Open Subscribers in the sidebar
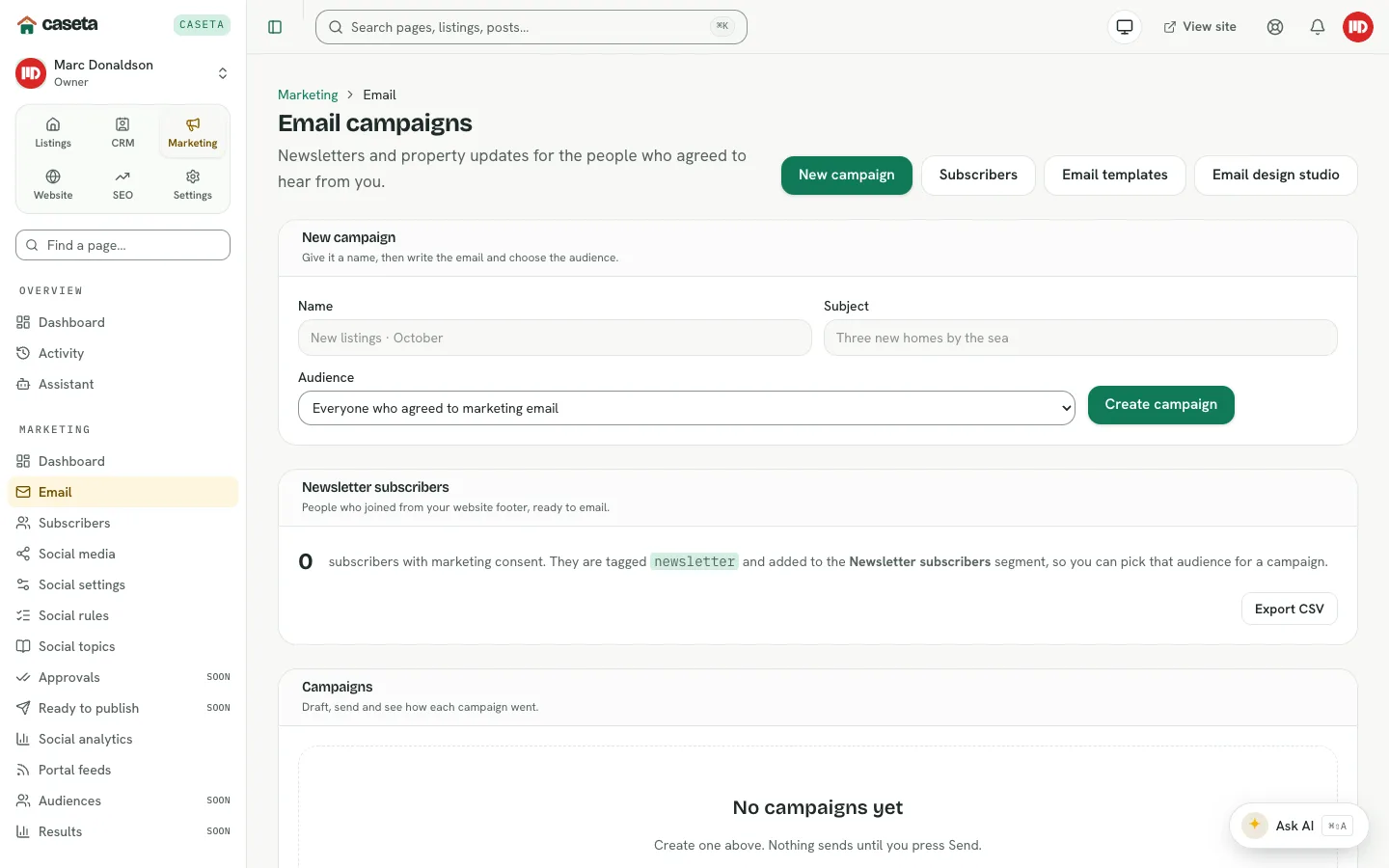1389x868 pixels. (123, 523)
